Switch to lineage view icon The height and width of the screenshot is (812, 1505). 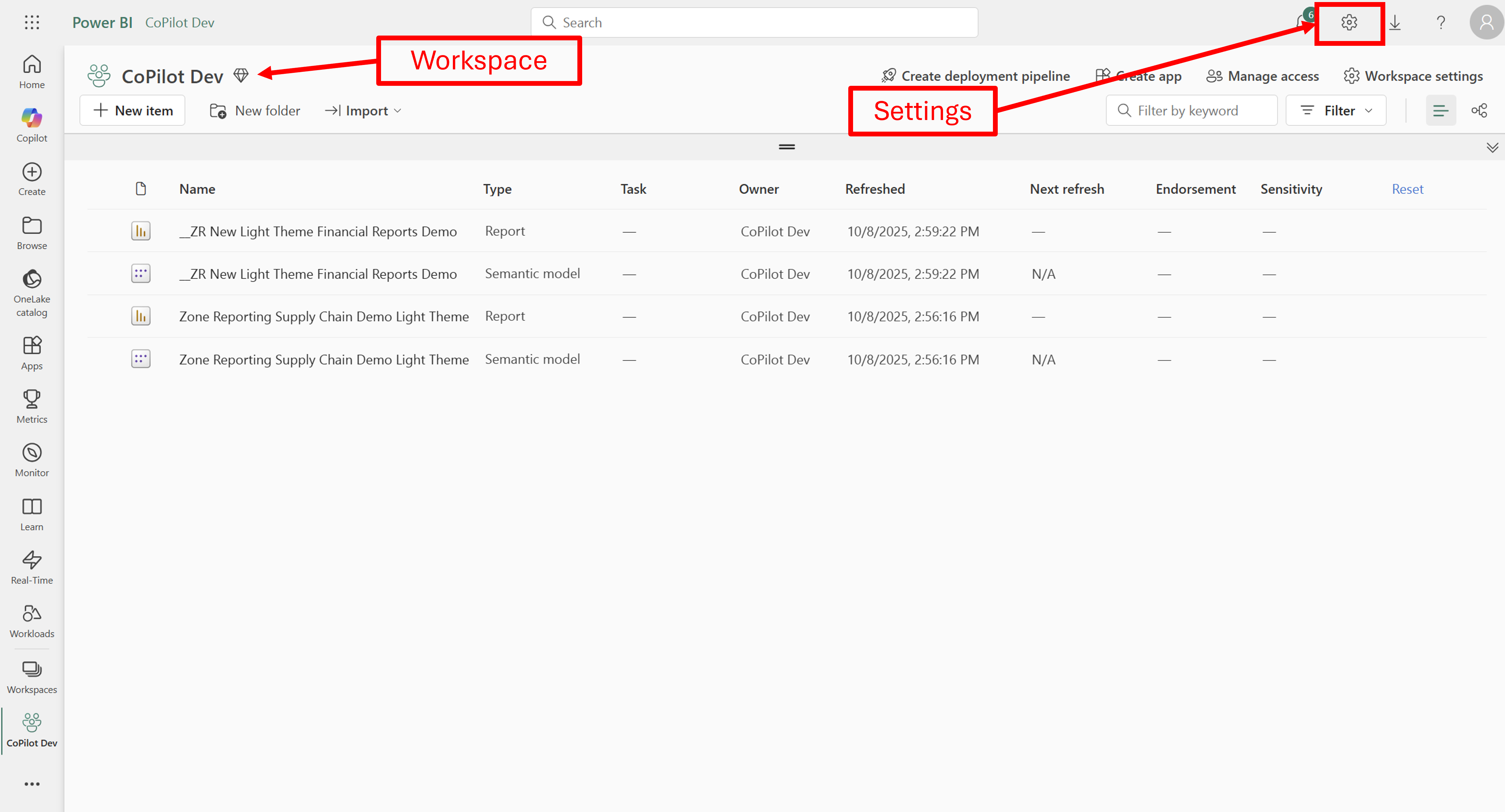click(1479, 110)
